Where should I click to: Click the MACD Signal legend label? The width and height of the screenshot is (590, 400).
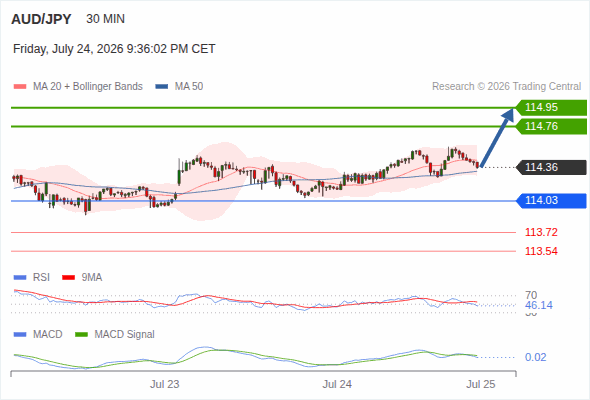coord(125,335)
